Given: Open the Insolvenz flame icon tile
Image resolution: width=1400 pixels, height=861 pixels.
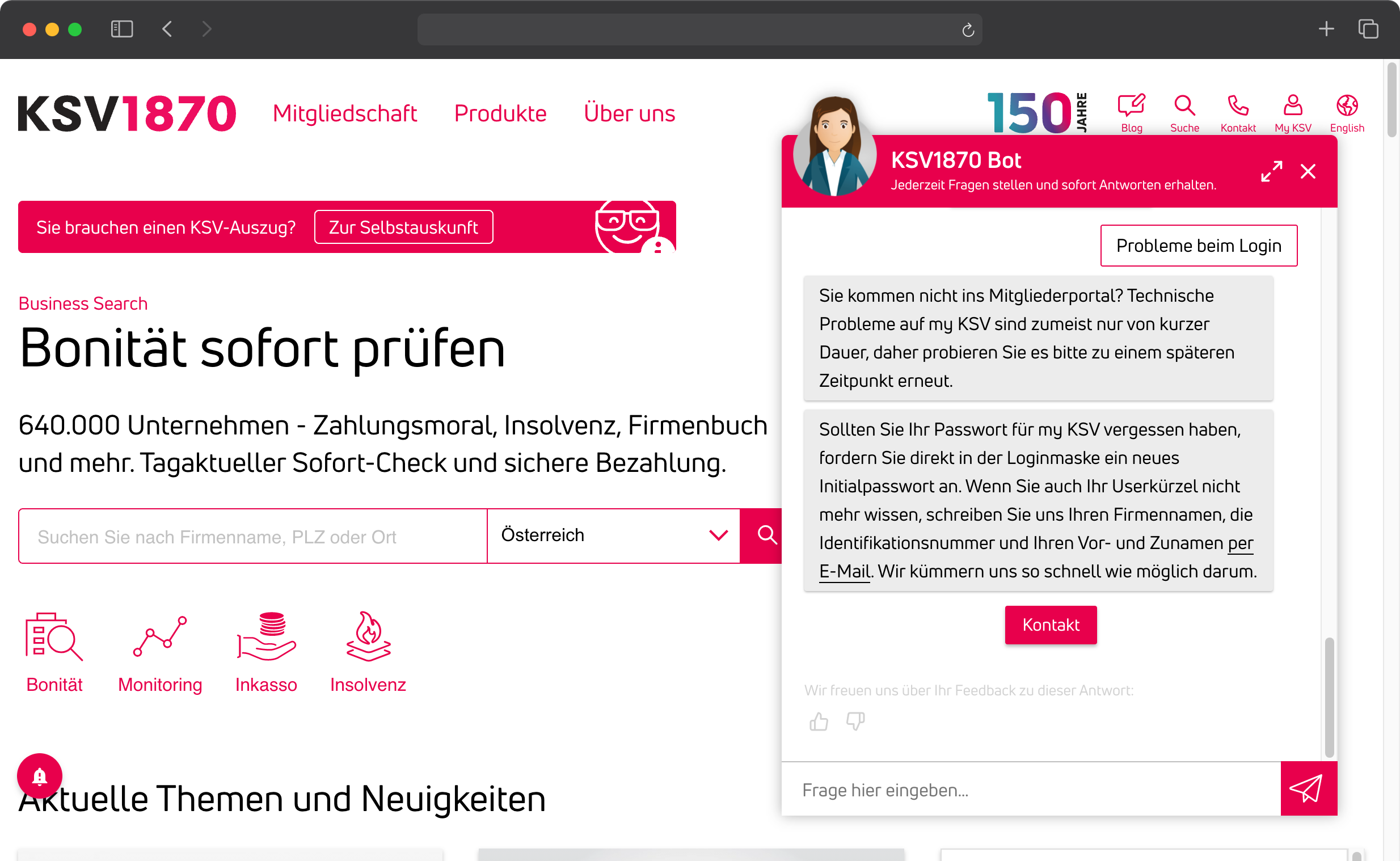Looking at the screenshot, I should pyautogui.click(x=368, y=652).
